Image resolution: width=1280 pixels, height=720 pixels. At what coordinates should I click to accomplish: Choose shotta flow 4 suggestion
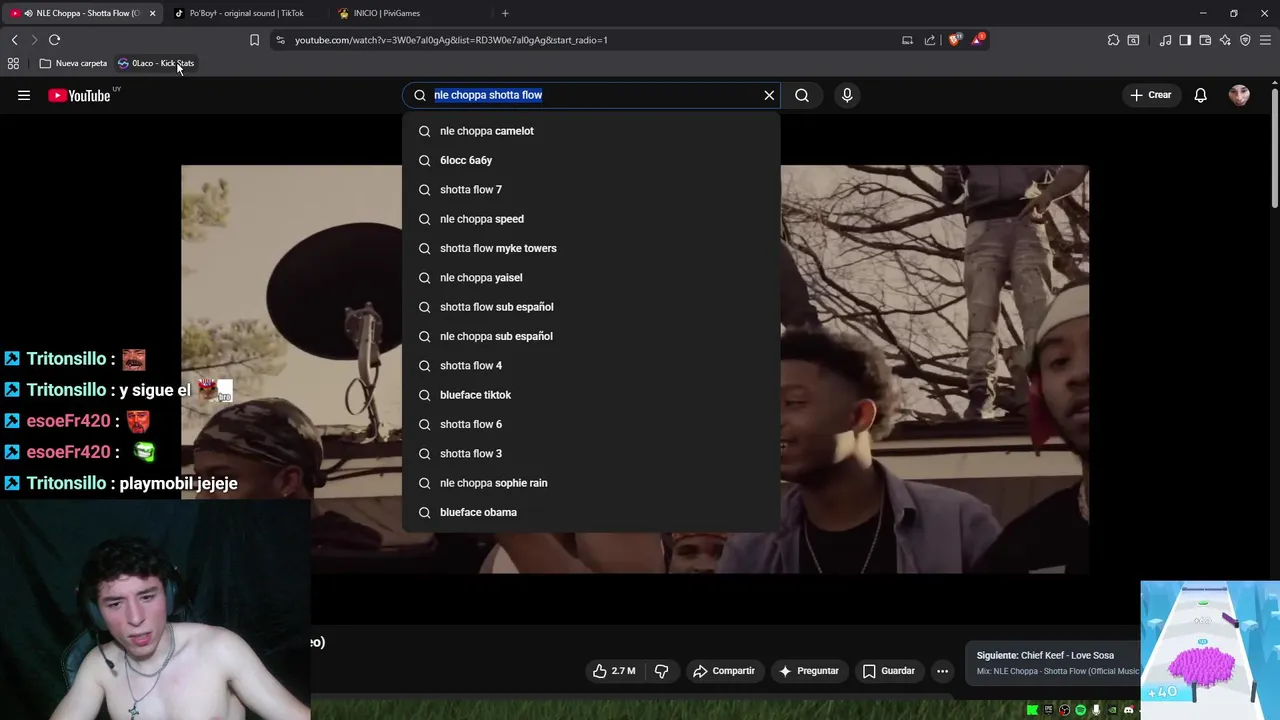(591, 365)
